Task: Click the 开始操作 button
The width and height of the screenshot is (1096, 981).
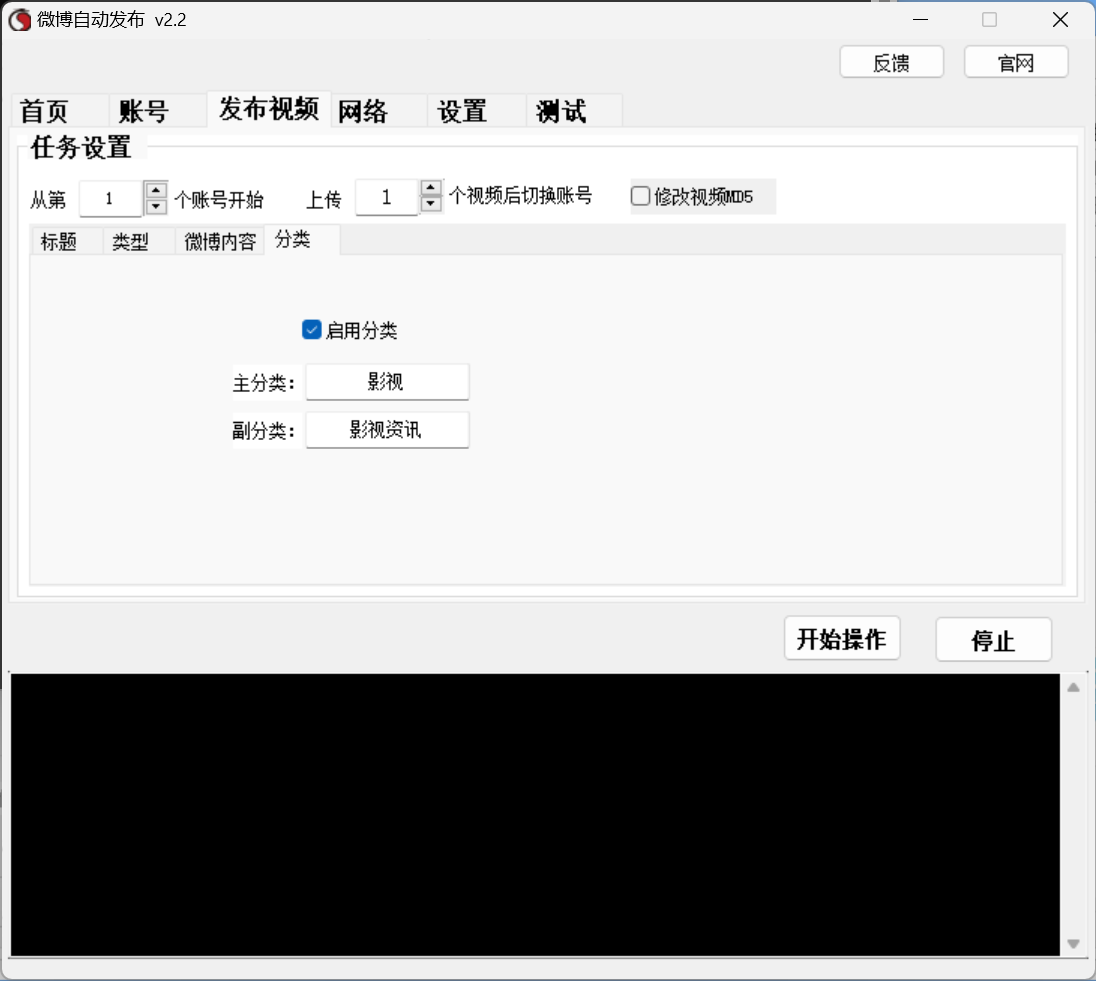Action: click(x=842, y=638)
